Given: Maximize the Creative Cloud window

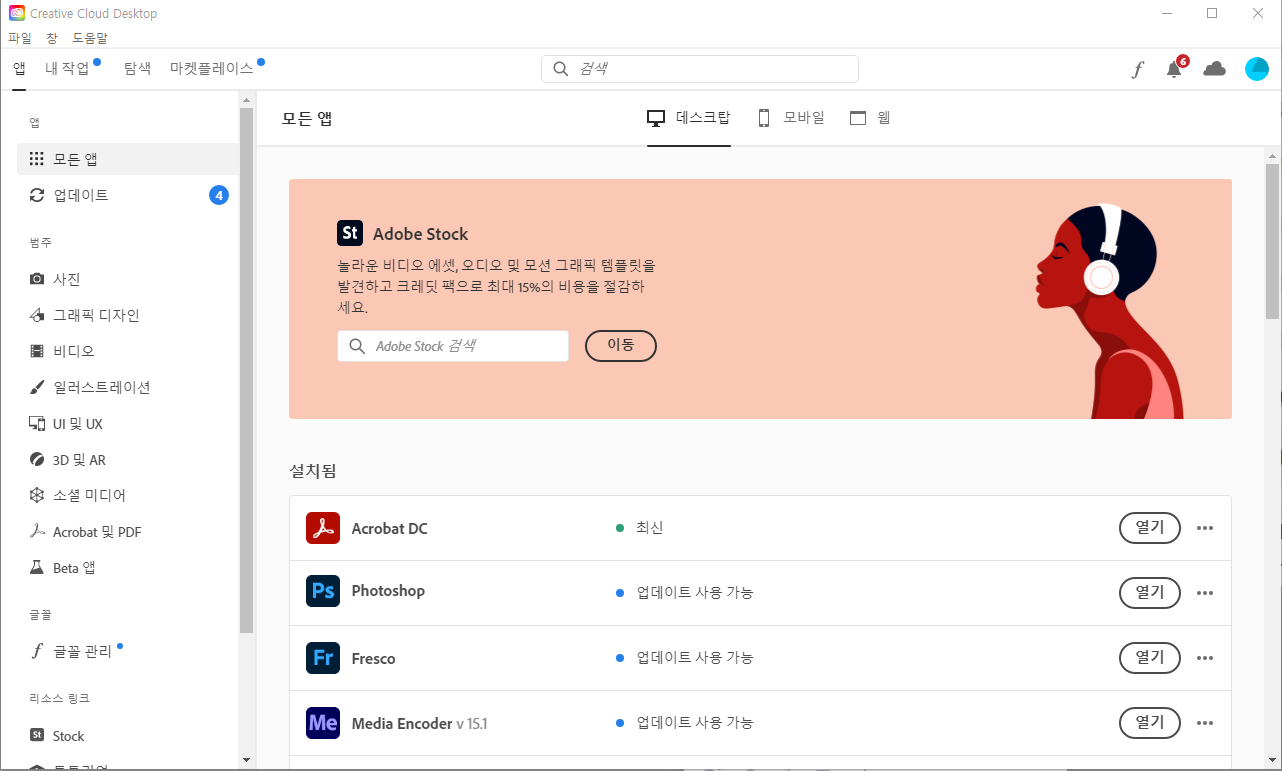Looking at the screenshot, I should click(x=1212, y=13).
